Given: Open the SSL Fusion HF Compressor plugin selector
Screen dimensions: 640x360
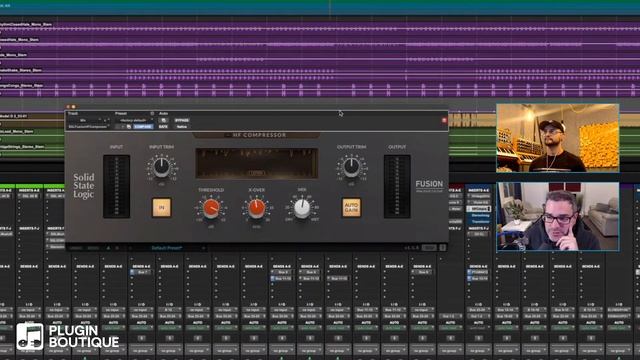Looking at the screenshot, I should tap(88, 127).
